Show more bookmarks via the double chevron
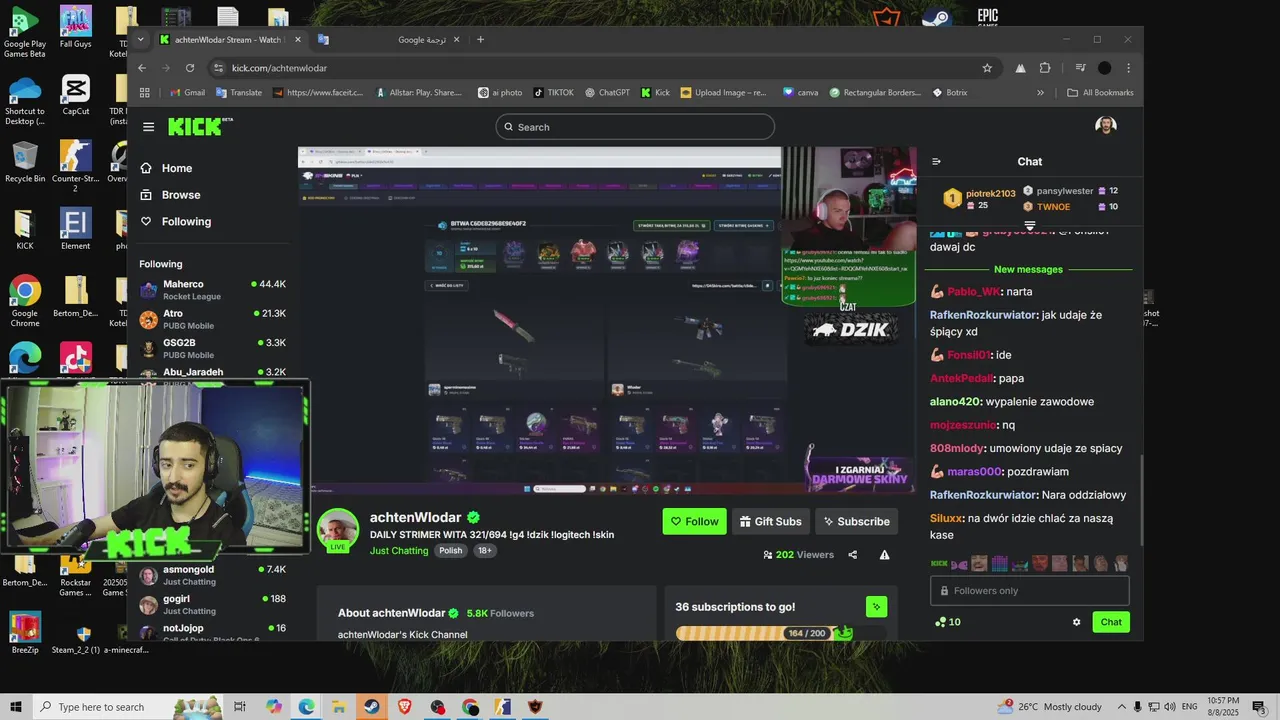1280x720 pixels. pos(1040,92)
